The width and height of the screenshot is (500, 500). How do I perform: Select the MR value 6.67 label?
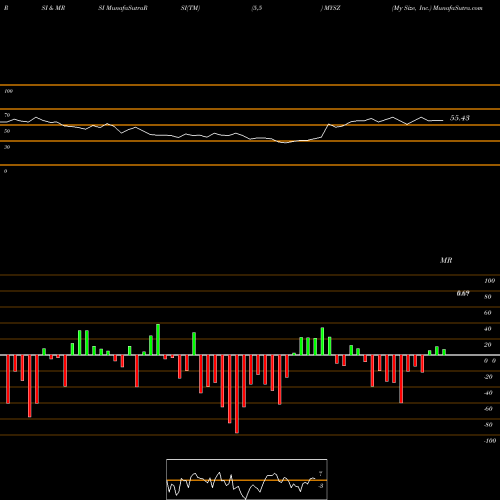(463, 293)
